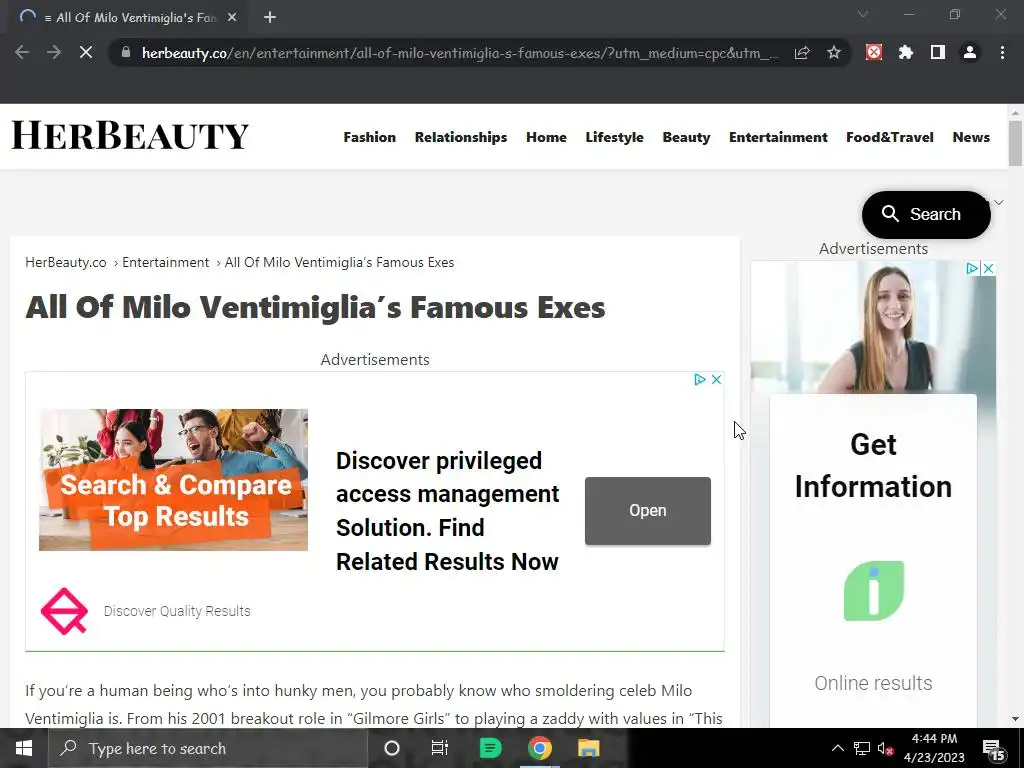Click the HerBeauty logo

(x=130, y=135)
